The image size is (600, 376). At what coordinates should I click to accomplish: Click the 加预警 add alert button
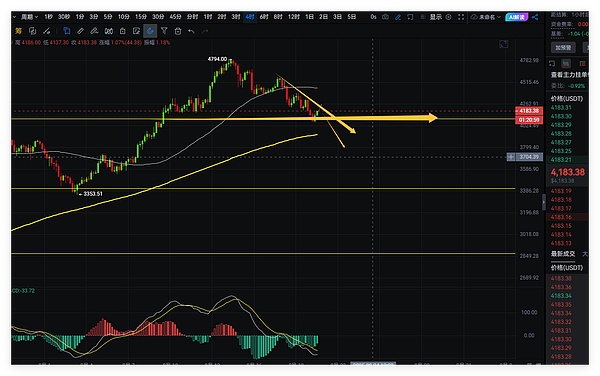pos(563,47)
